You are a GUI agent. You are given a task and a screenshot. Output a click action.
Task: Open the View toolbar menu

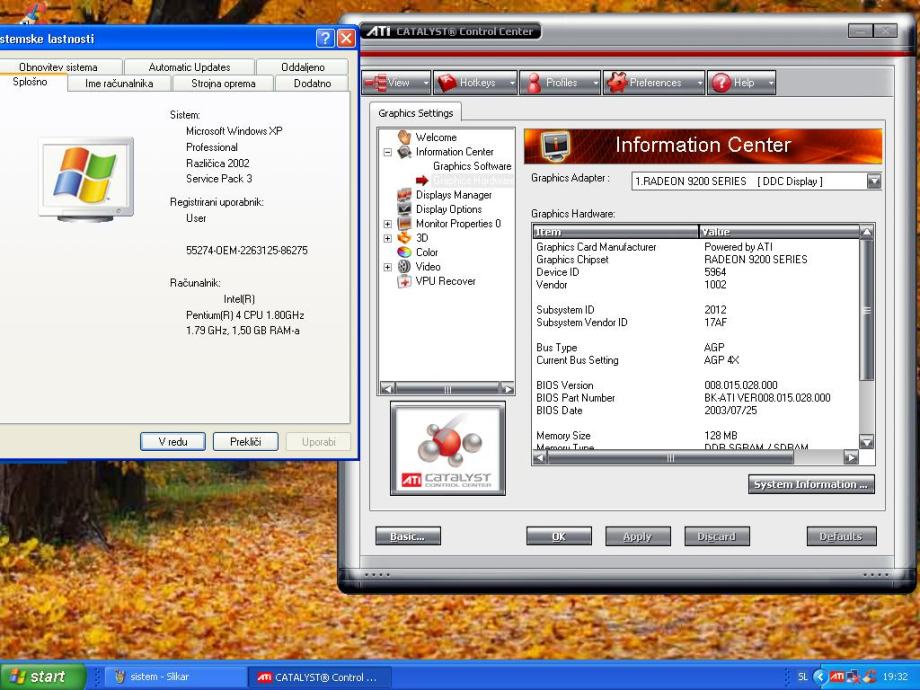point(396,83)
